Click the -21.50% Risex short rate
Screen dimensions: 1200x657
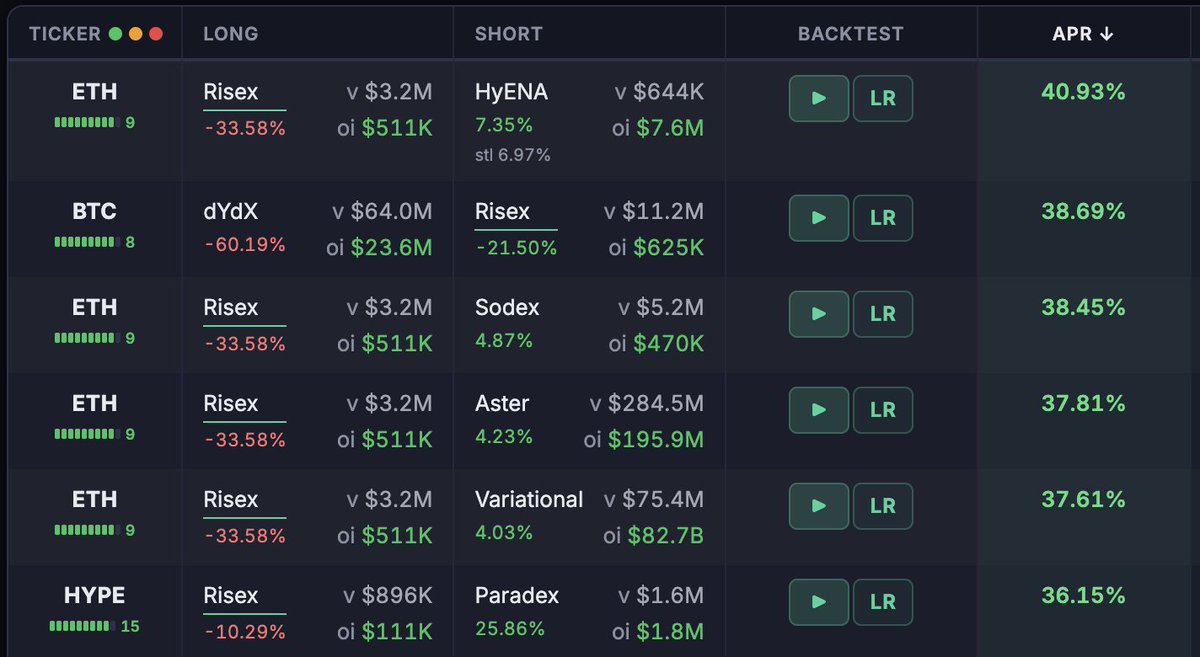pyautogui.click(x=516, y=248)
